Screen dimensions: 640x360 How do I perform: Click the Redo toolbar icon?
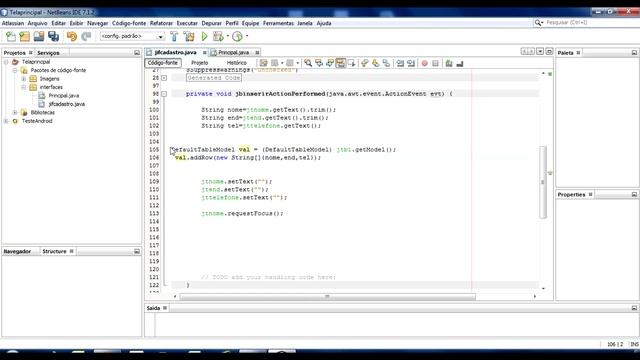[86, 36]
